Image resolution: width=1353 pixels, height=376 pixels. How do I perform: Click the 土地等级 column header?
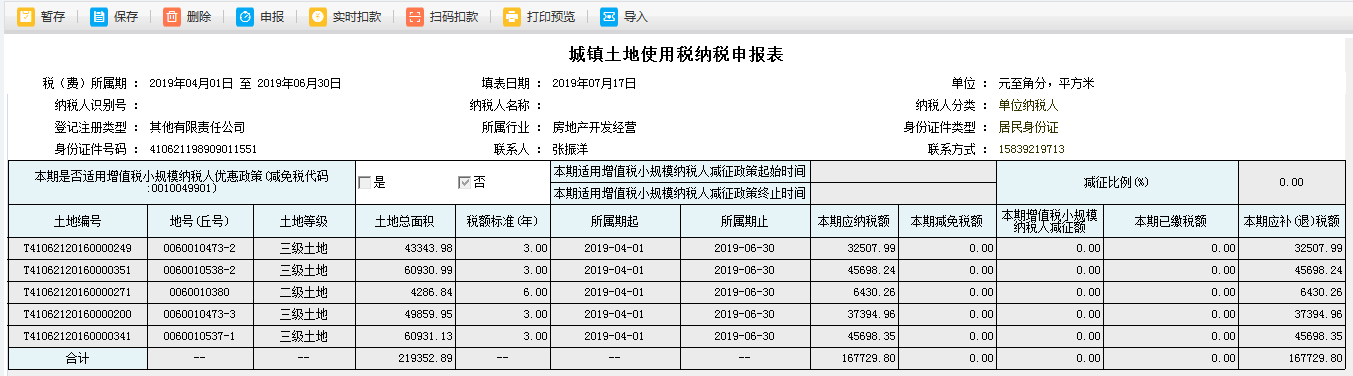304,221
